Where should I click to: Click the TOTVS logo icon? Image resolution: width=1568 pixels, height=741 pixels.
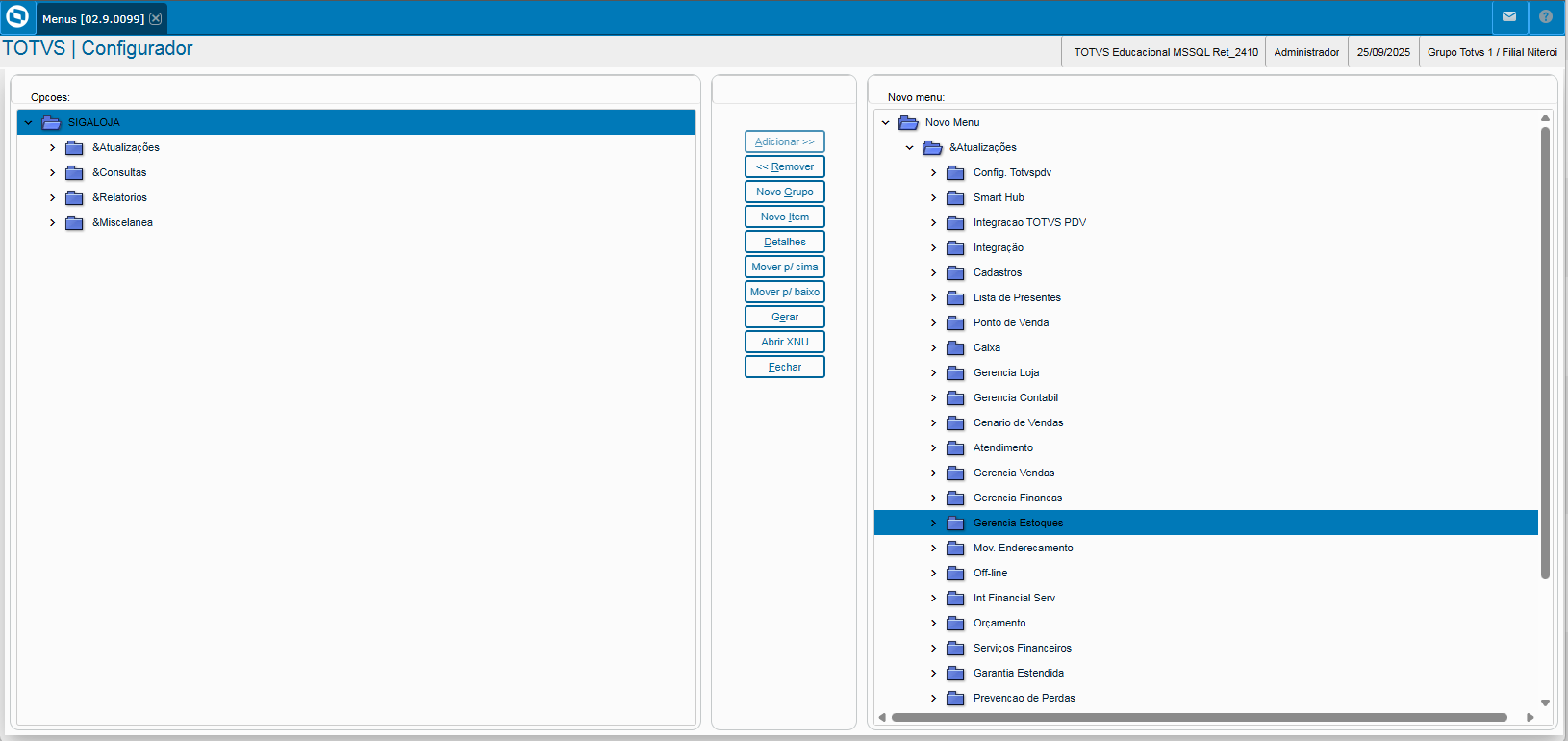click(17, 17)
